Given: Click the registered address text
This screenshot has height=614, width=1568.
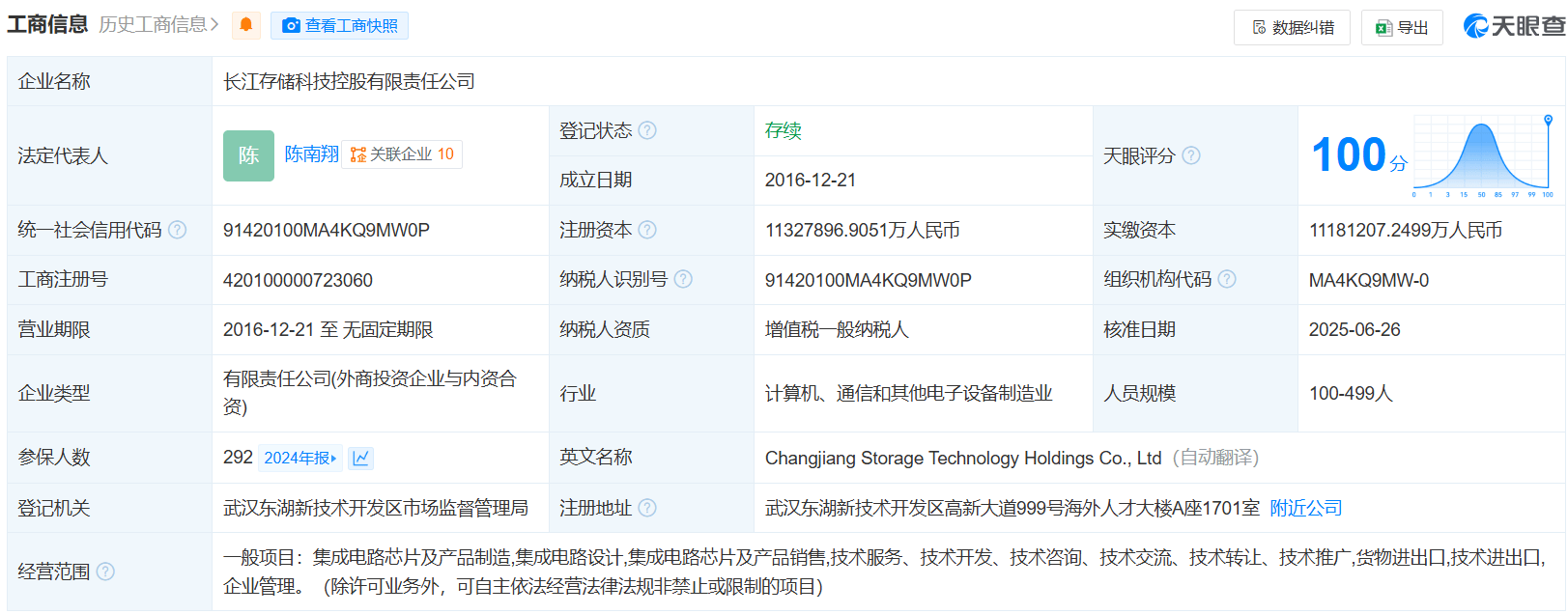Looking at the screenshot, I should tap(1012, 508).
